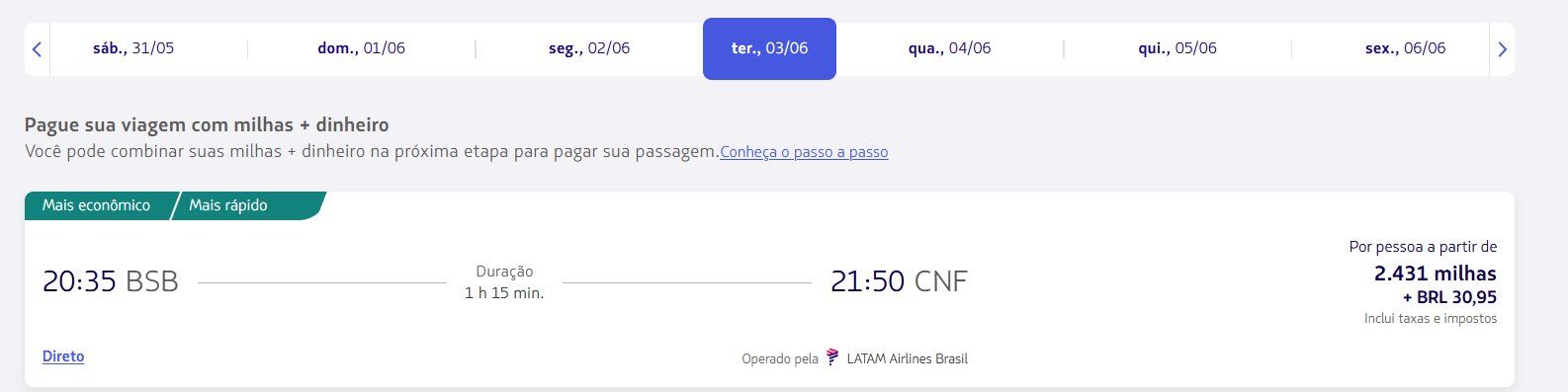1568x392 pixels.
Task: Click the + BRL 30,95 tax amount
Action: click(1449, 297)
